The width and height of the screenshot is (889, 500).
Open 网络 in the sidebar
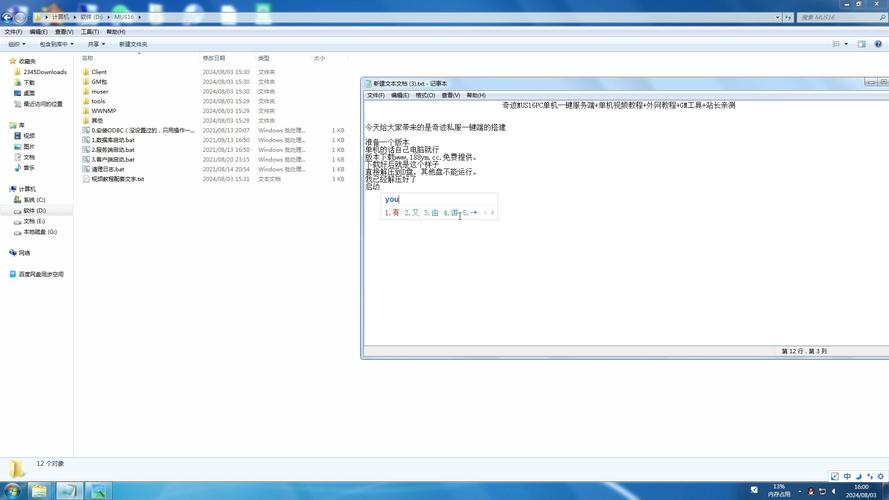tap(24, 253)
